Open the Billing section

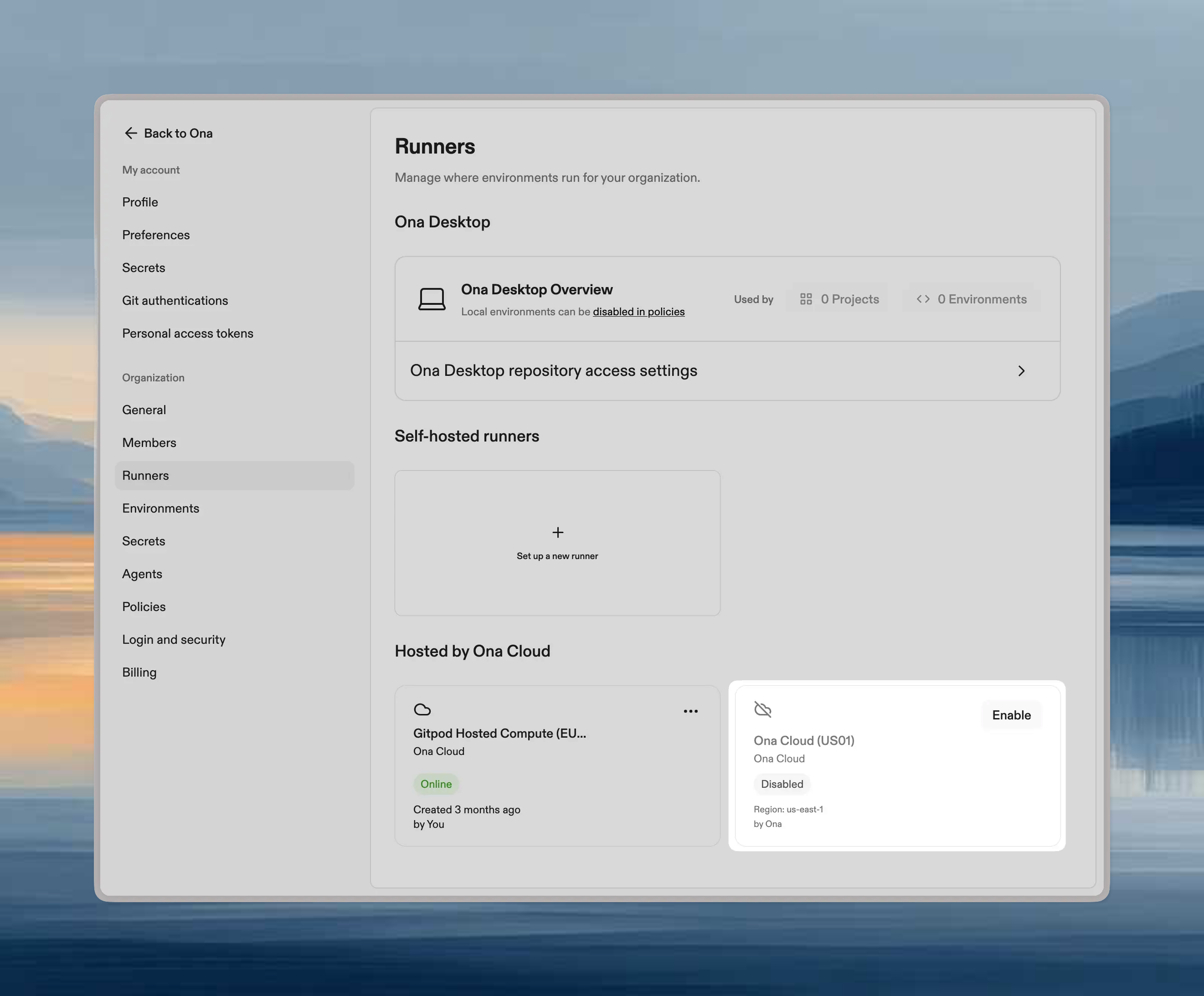[x=139, y=672]
